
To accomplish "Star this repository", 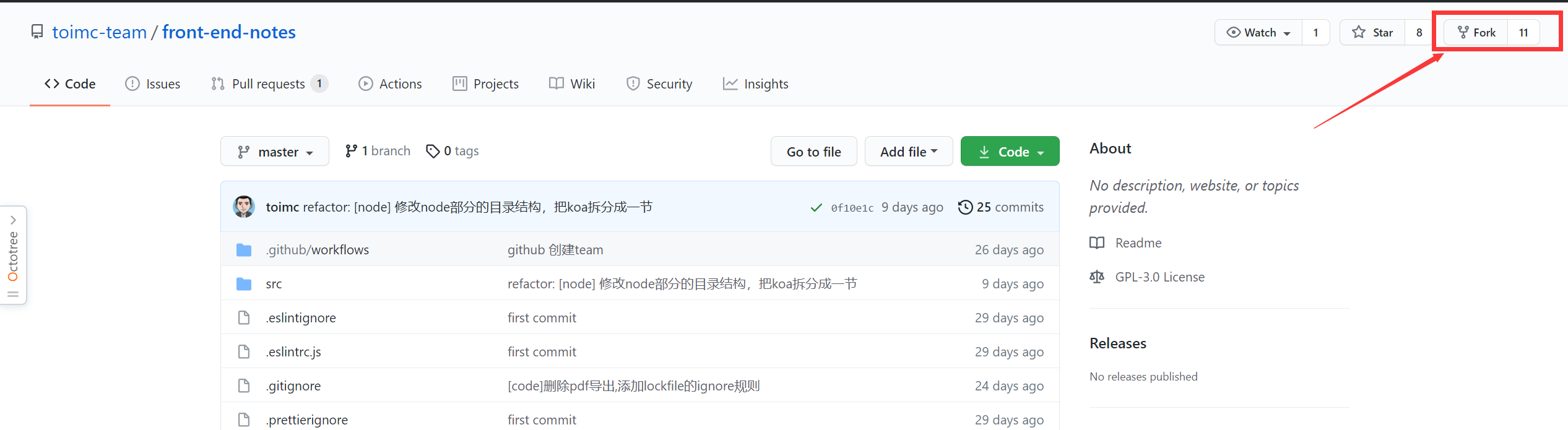I will [1372, 32].
